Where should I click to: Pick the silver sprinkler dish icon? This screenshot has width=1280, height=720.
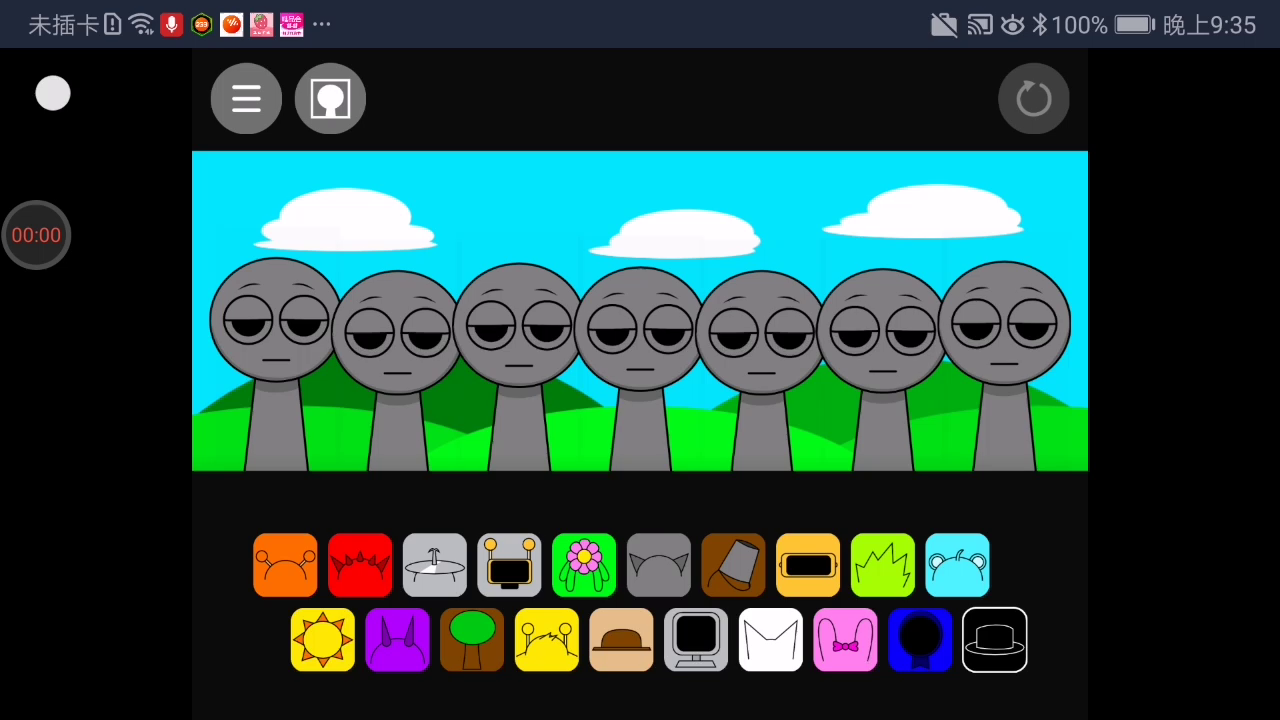(434, 565)
